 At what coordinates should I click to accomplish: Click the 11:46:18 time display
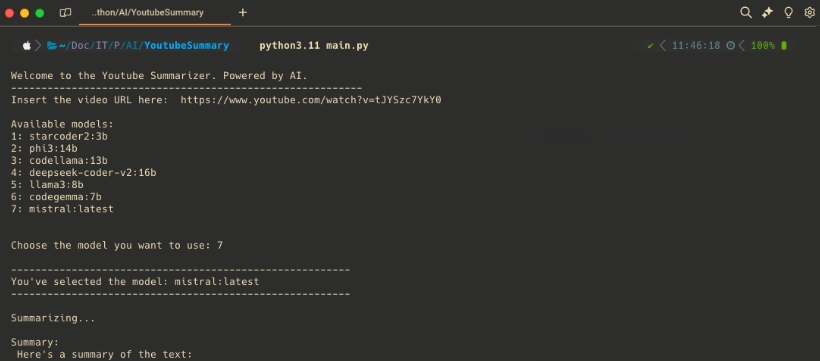(x=696, y=46)
